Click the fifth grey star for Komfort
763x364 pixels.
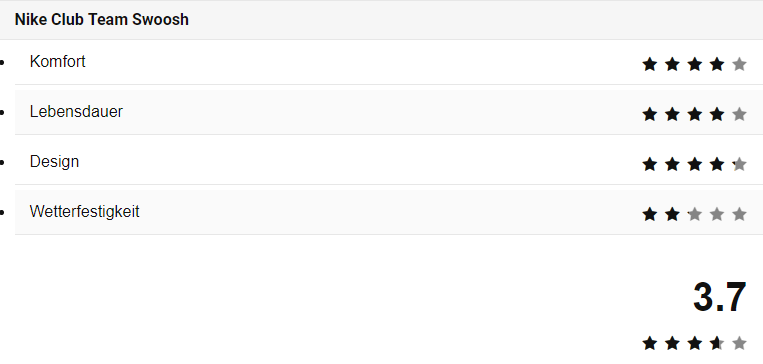coord(739,64)
